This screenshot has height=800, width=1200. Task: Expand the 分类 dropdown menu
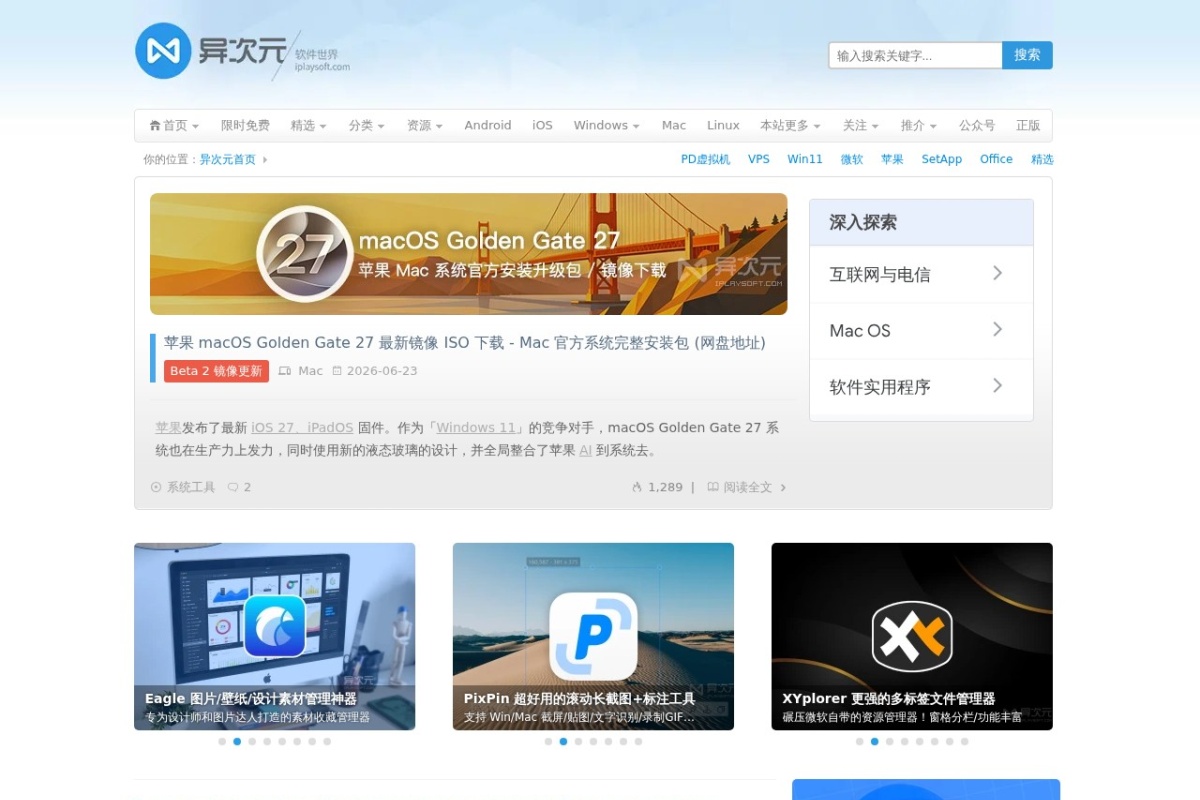366,125
